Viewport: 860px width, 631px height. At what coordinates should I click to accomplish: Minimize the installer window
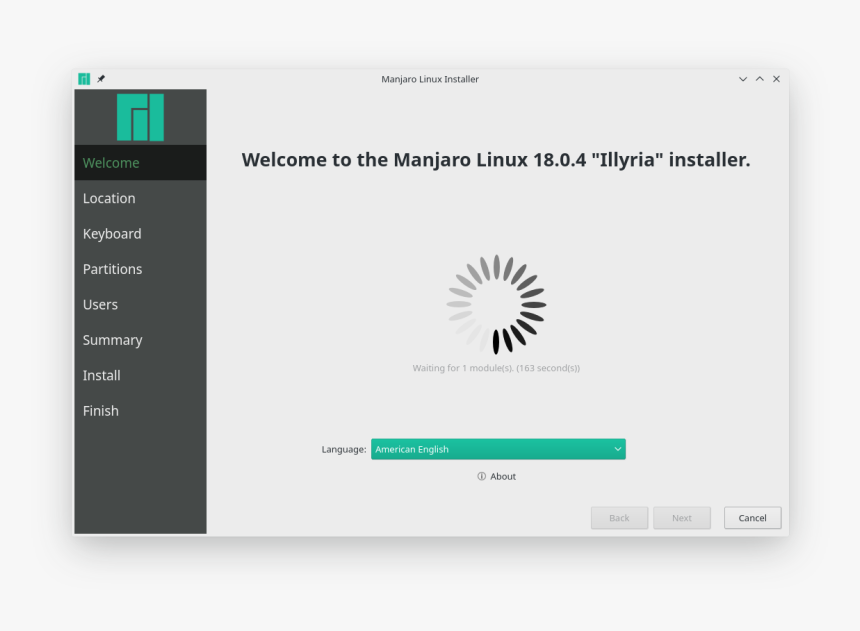point(743,79)
